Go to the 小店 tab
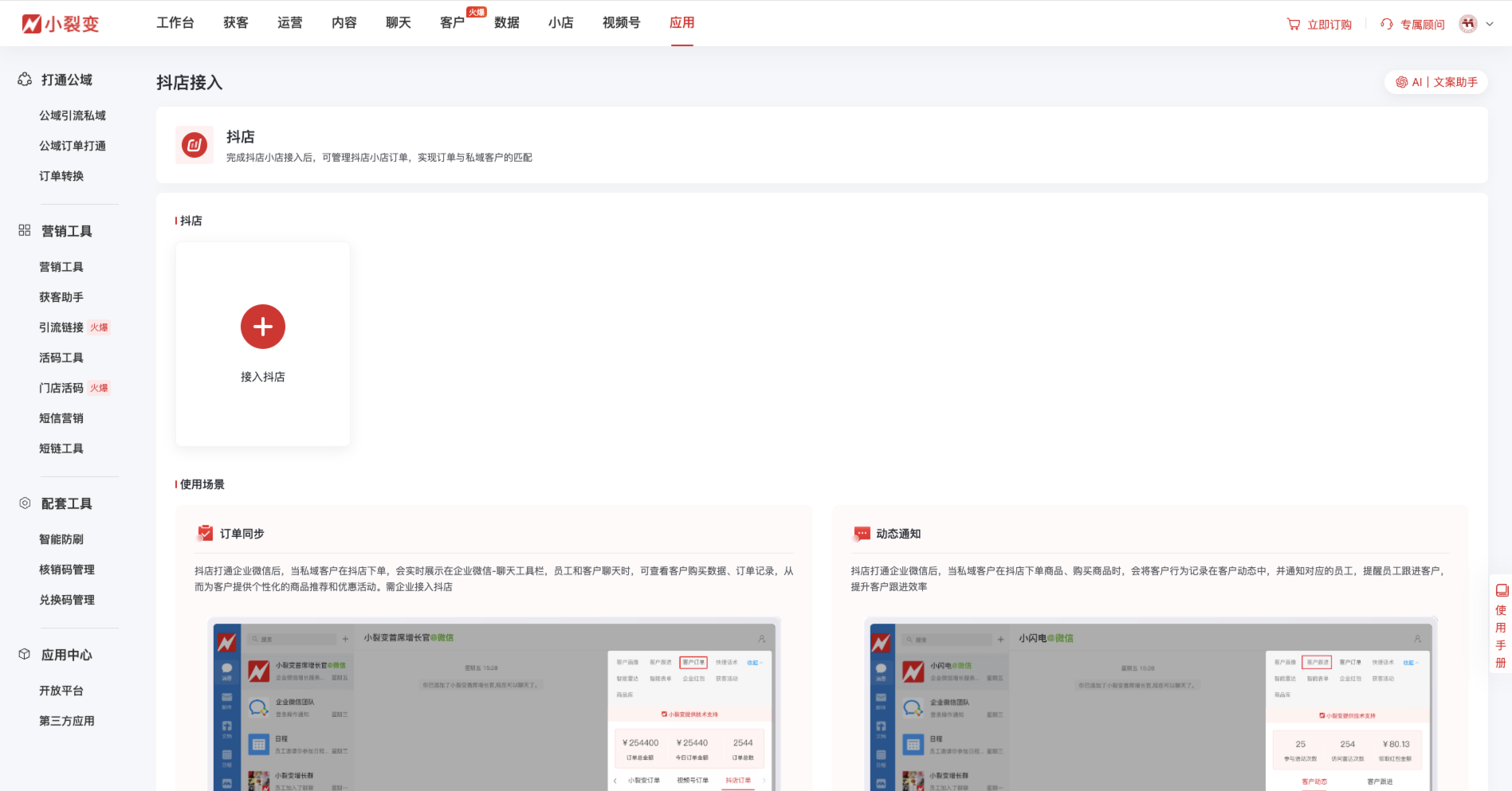This screenshot has height=791, width=1512. pos(561,23)
